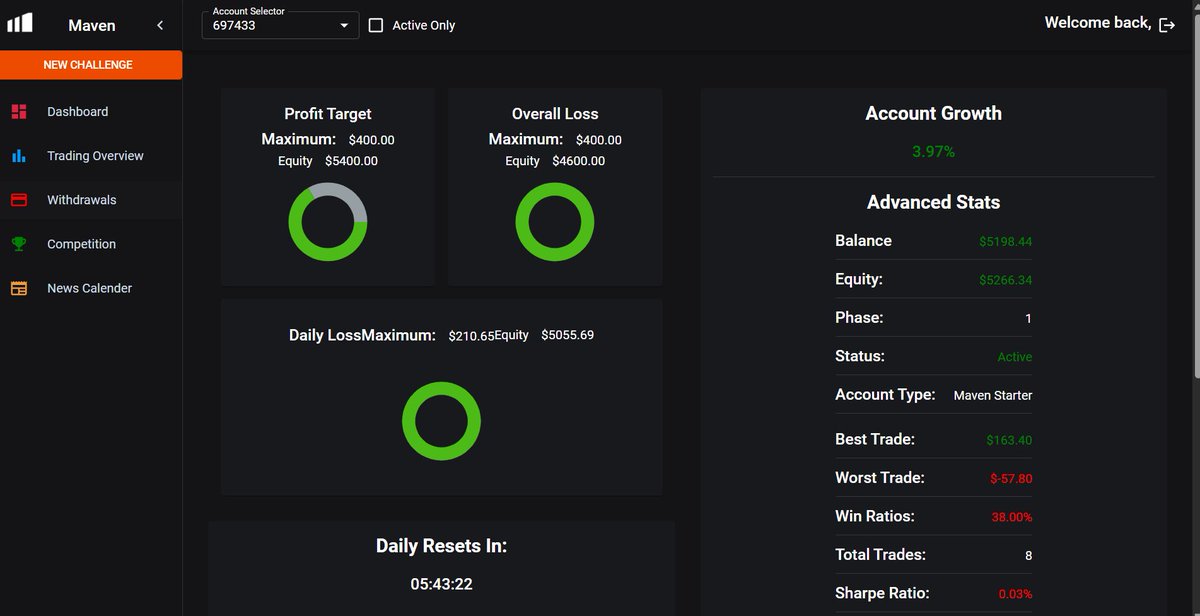The image size is (1200, 616).
Task: Click the Trading Overview bar chart icon
Action: (19, 156)
